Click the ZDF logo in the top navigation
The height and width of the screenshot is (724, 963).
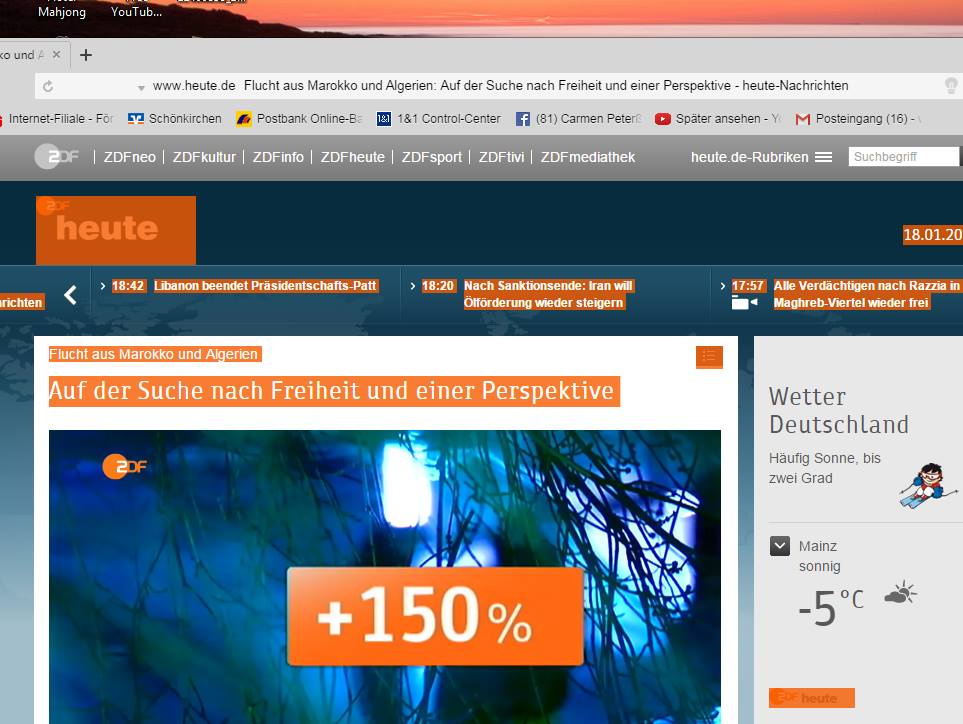[x=57, y=157]
